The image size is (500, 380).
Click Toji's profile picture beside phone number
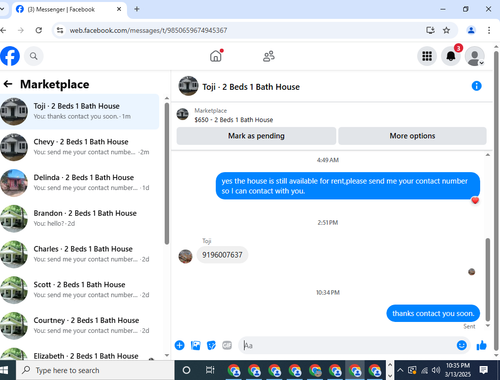pyautogui.click(x=185, y=256)
